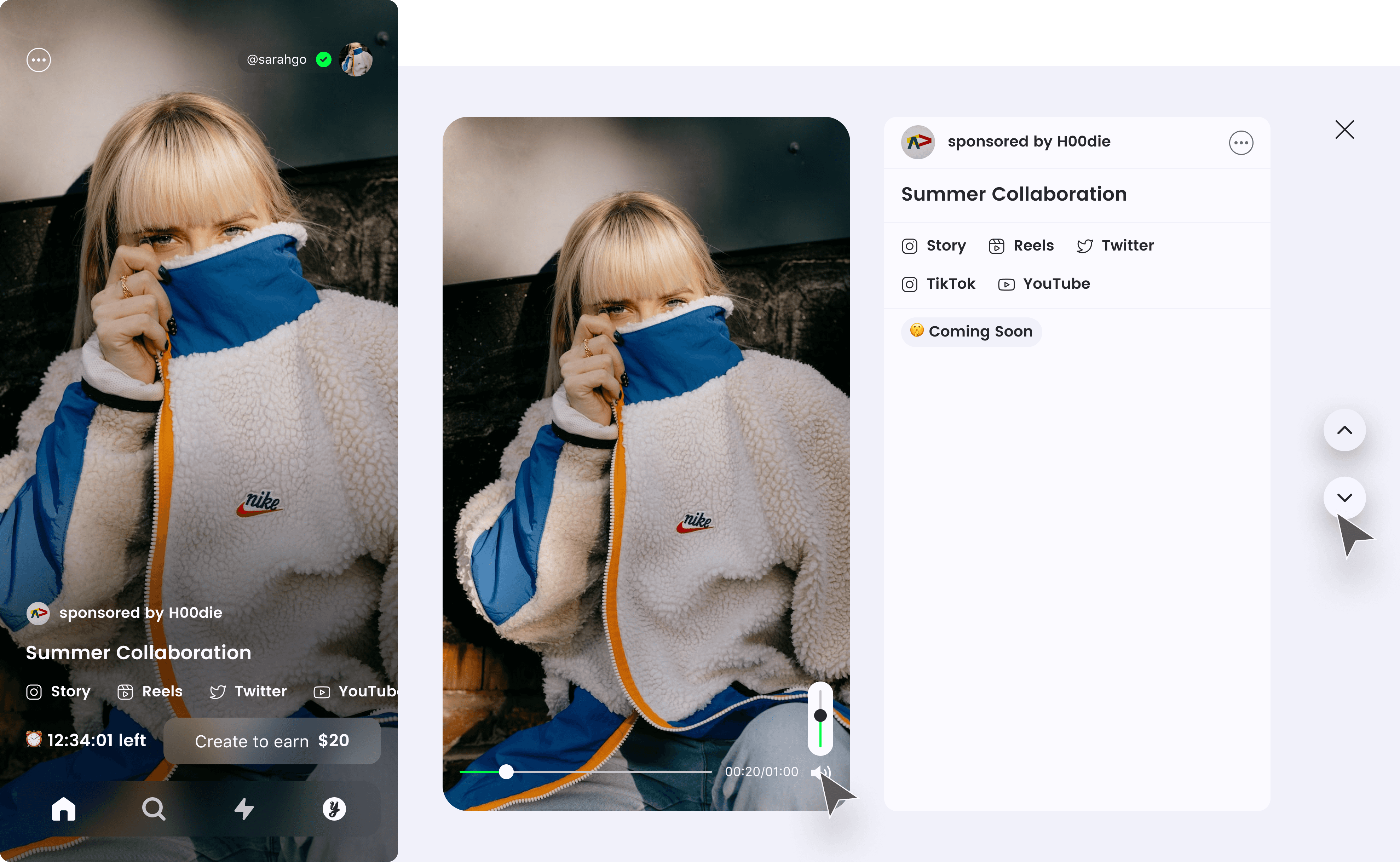The width and height of the screenshot is (1400, 862).
Task: Click the green verified badge next to @sarahgo
Action: (x=324, y=59)
